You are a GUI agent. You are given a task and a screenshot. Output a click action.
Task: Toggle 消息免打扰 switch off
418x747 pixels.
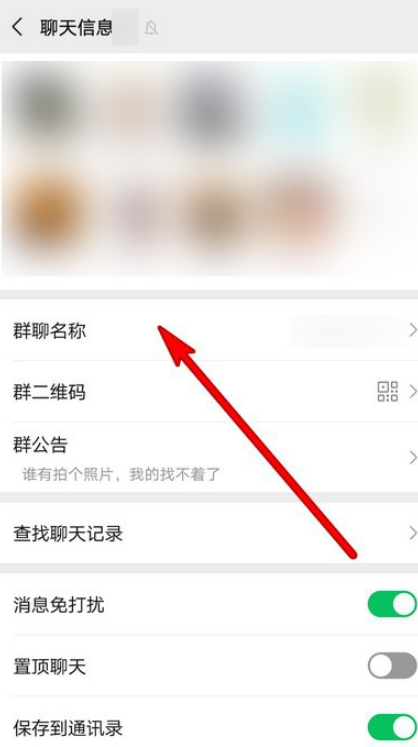click(392, 605)
